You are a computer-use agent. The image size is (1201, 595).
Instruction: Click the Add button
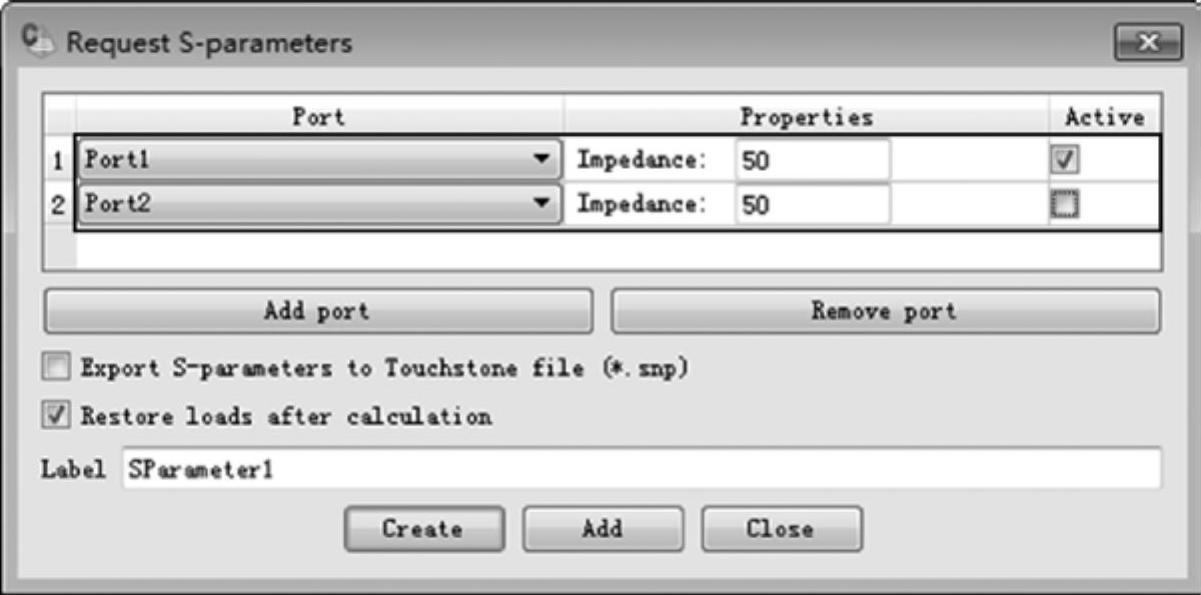603,528
